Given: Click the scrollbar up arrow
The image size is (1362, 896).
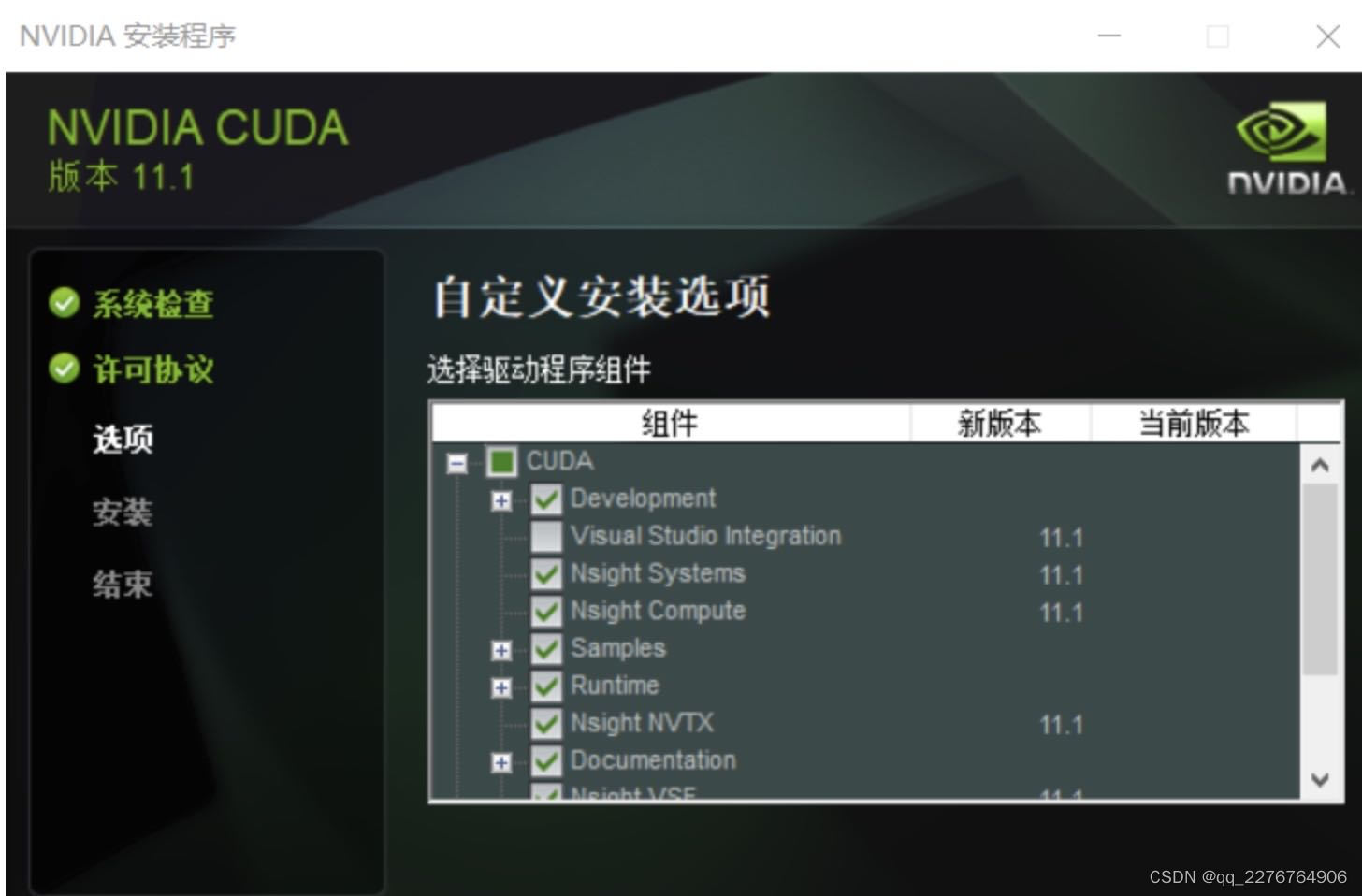Looking at the screenshot, I should tap(1320, 465).
